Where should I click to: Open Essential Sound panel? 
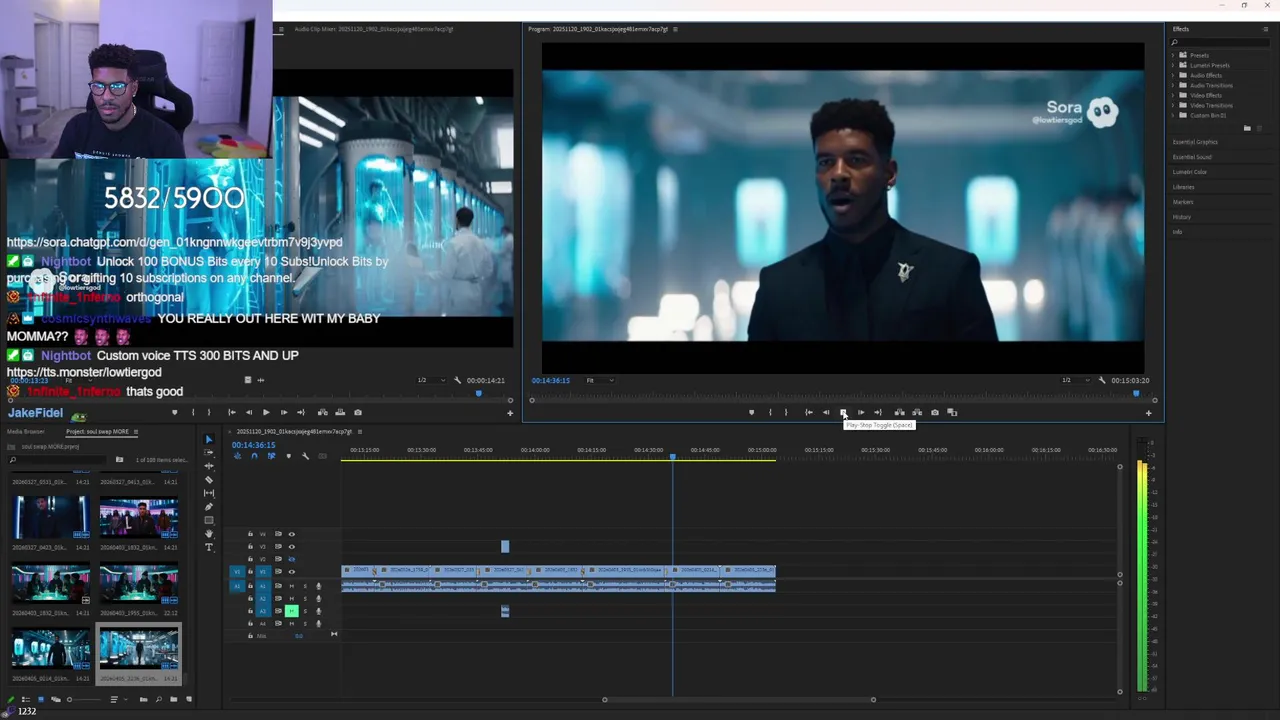[1192, 157]
